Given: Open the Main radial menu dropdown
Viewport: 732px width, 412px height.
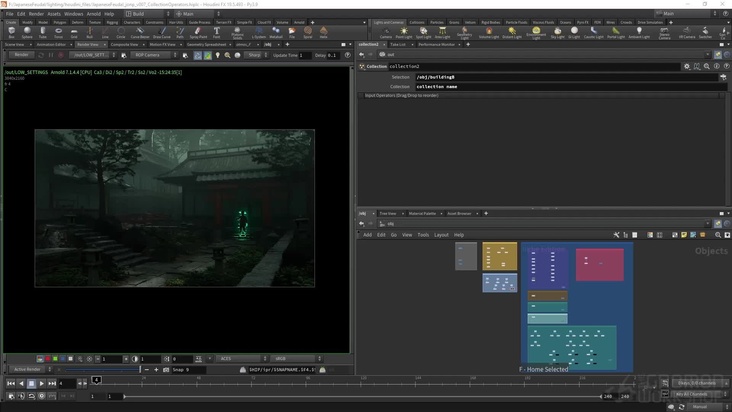Looking at the screenshot, I should tap(197, 14).
